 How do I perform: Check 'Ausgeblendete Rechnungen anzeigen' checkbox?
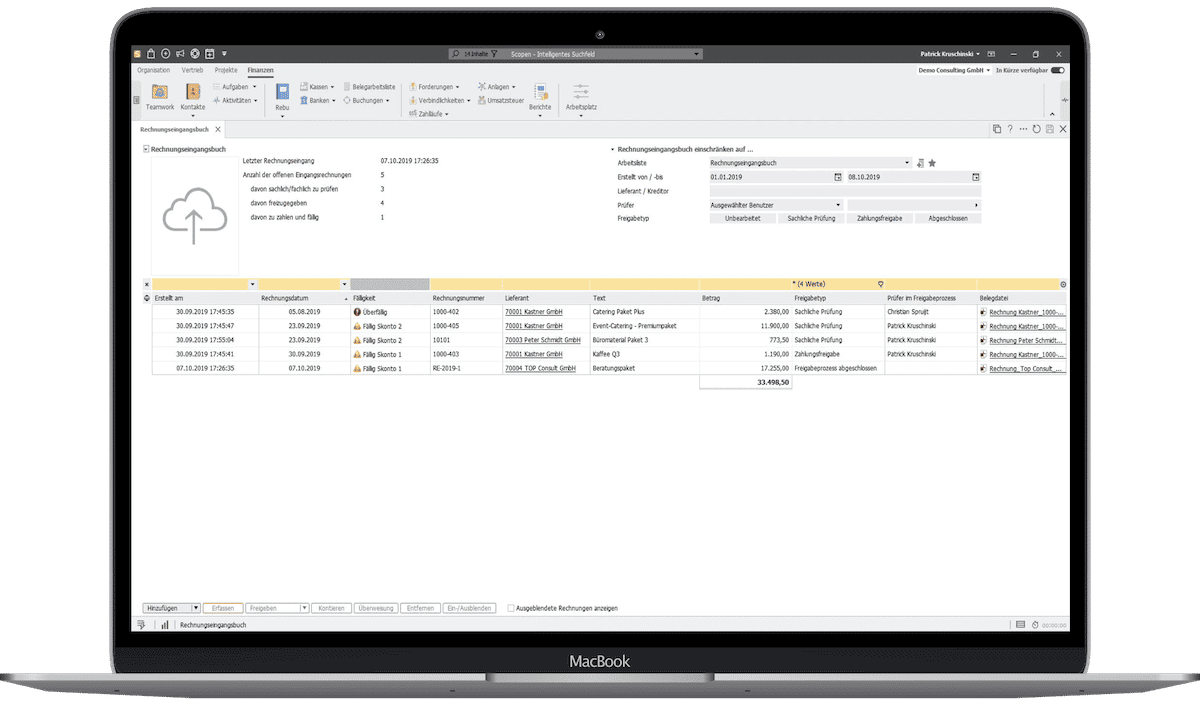(x=511, y=608)
